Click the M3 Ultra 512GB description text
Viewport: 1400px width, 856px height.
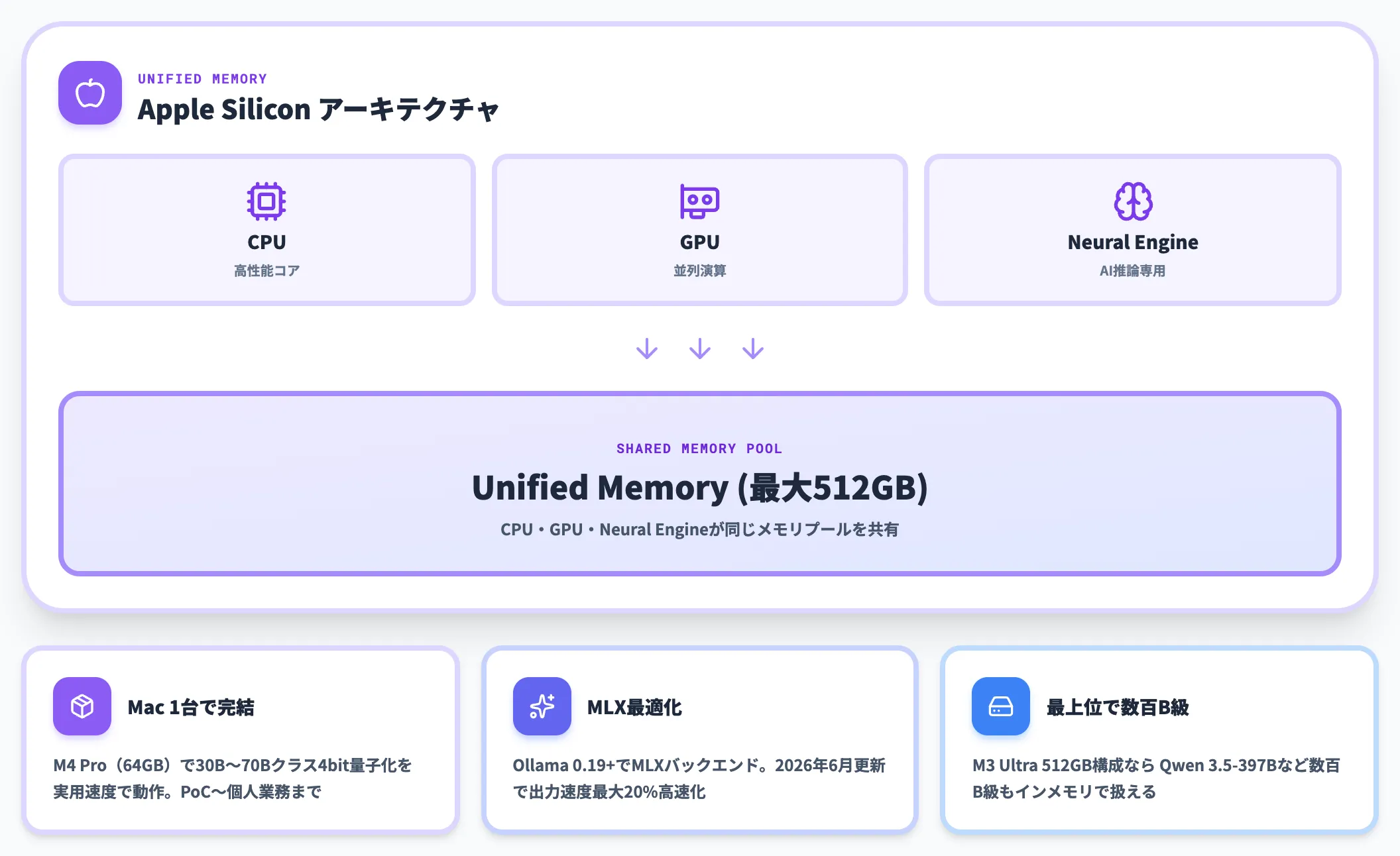pos(1156,778)
